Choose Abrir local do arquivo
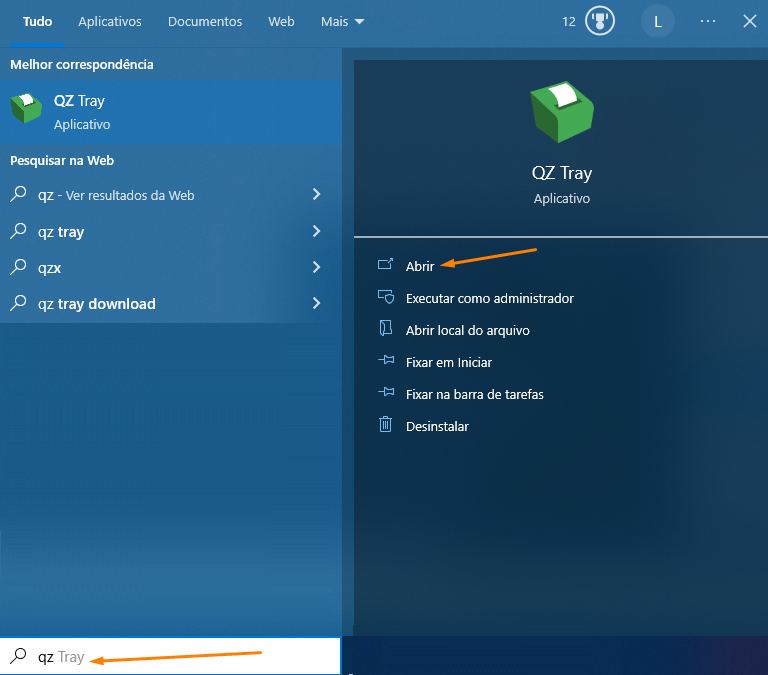 tap(467, 331)
